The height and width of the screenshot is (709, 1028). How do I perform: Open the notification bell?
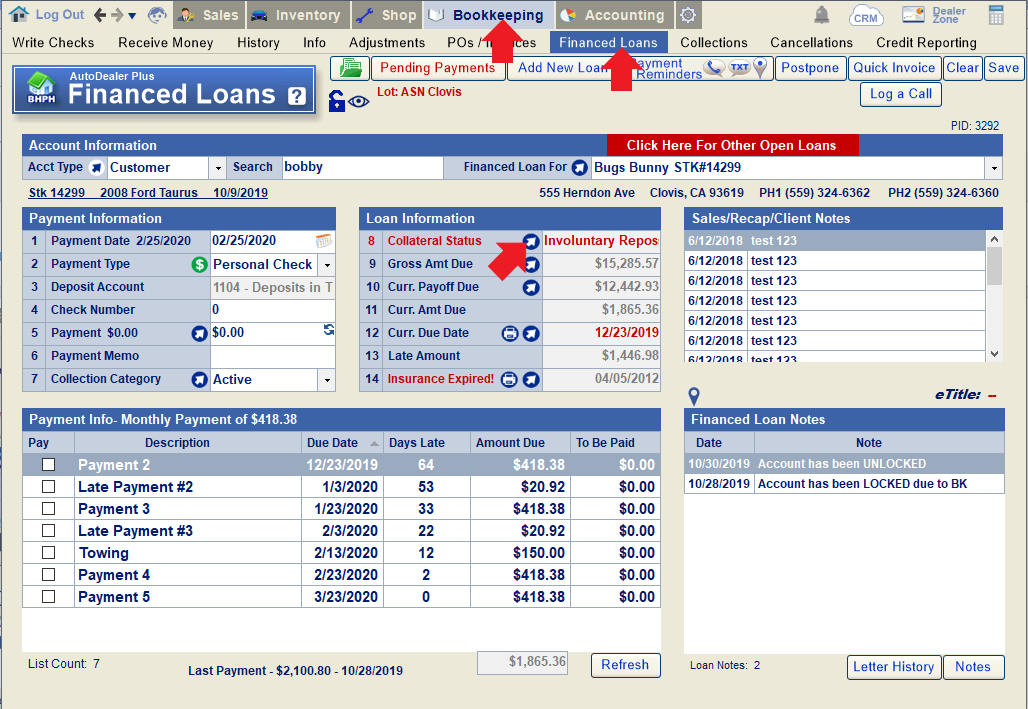[821, 15]
